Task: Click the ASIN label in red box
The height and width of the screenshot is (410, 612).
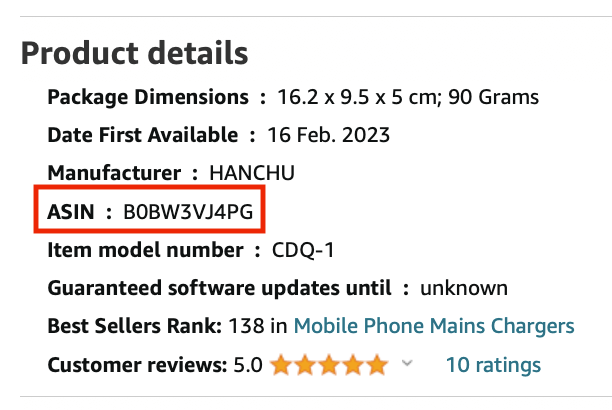Action: click(x=71, y=212)
